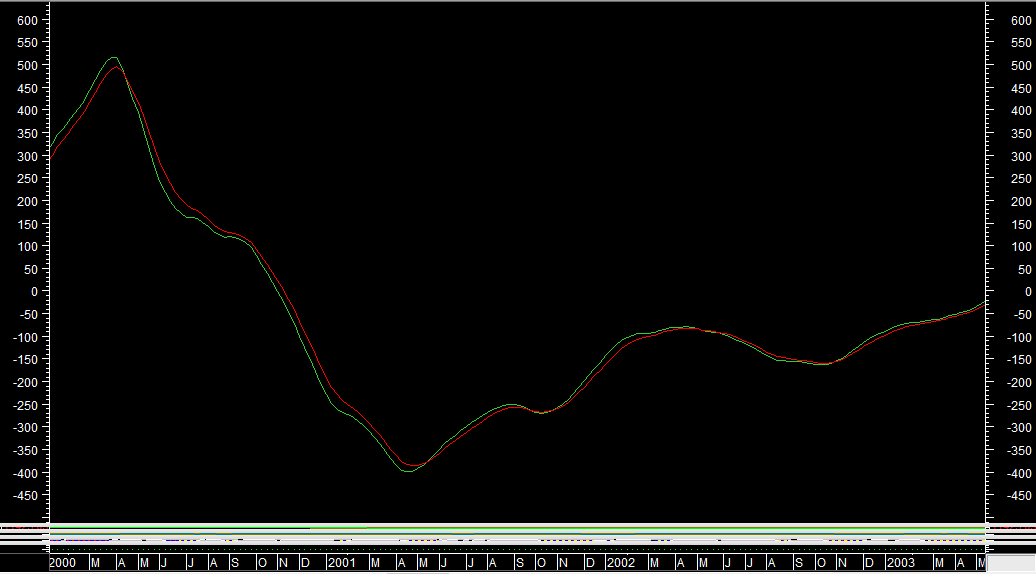Click the D label just before 2001

(306, 563)
